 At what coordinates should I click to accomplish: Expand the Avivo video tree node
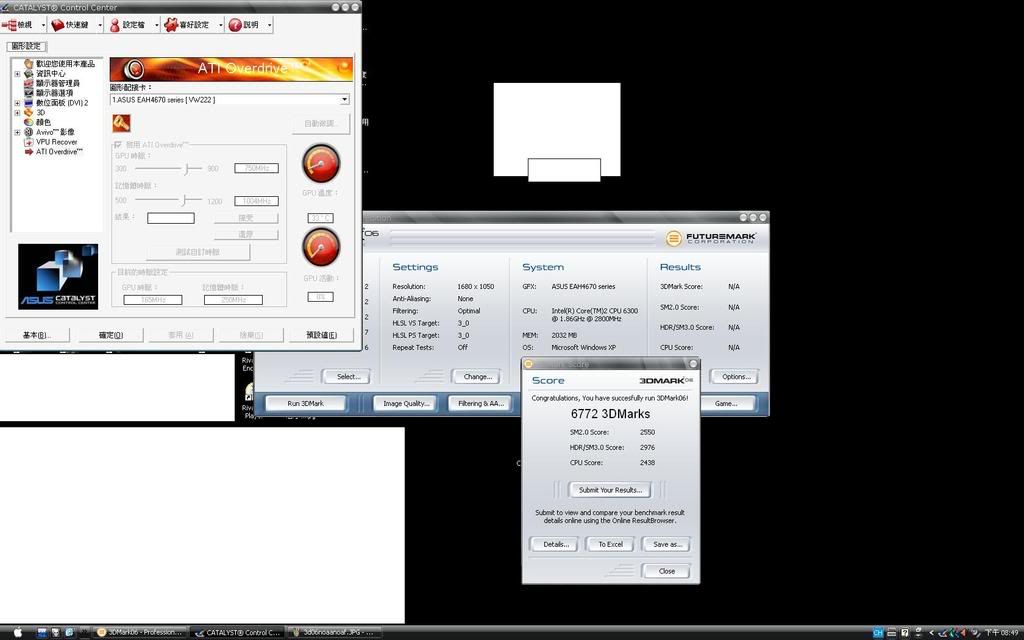[x=17, y=132]
